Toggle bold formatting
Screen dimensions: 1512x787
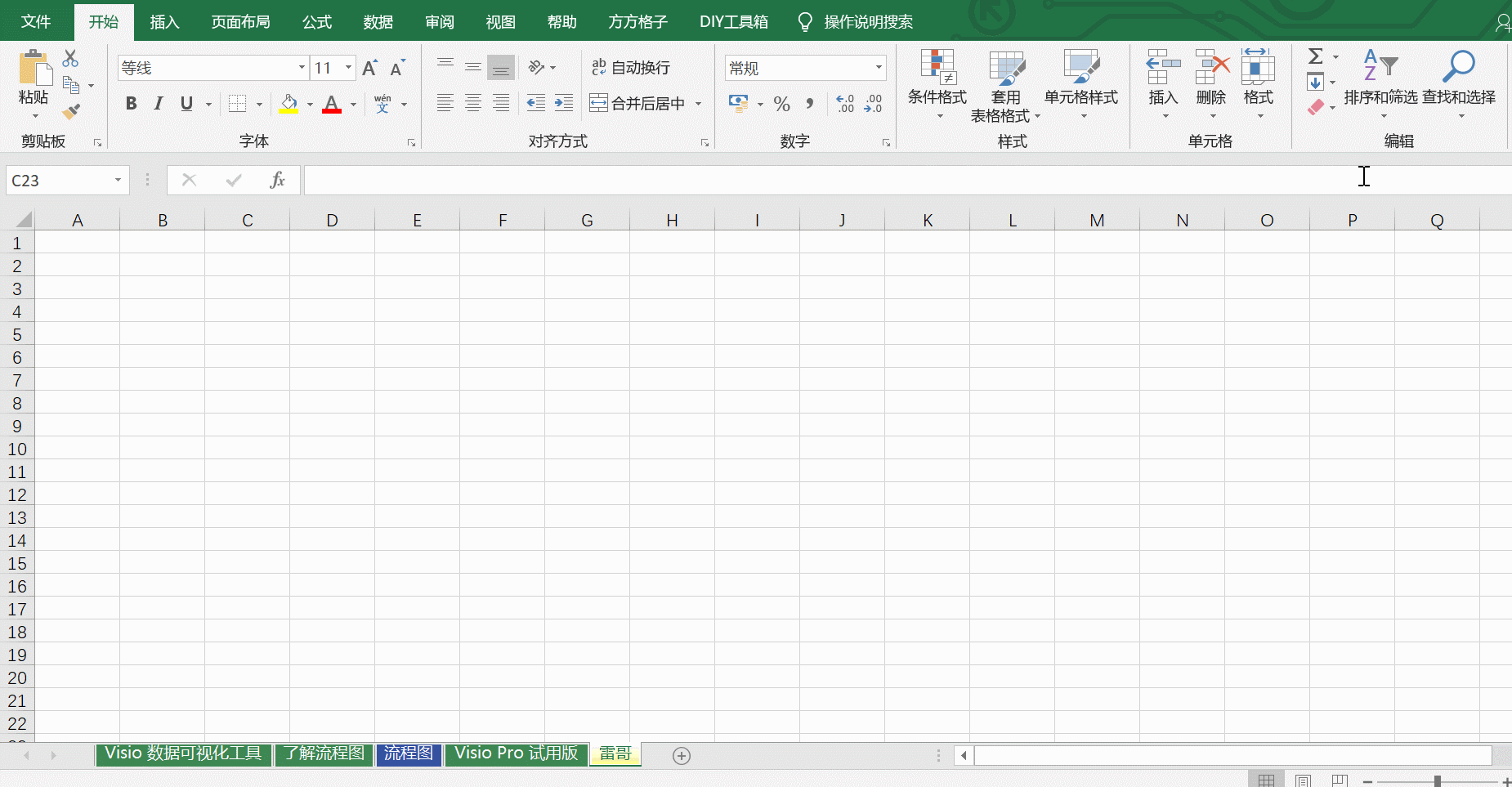click(x=131, y=104)
